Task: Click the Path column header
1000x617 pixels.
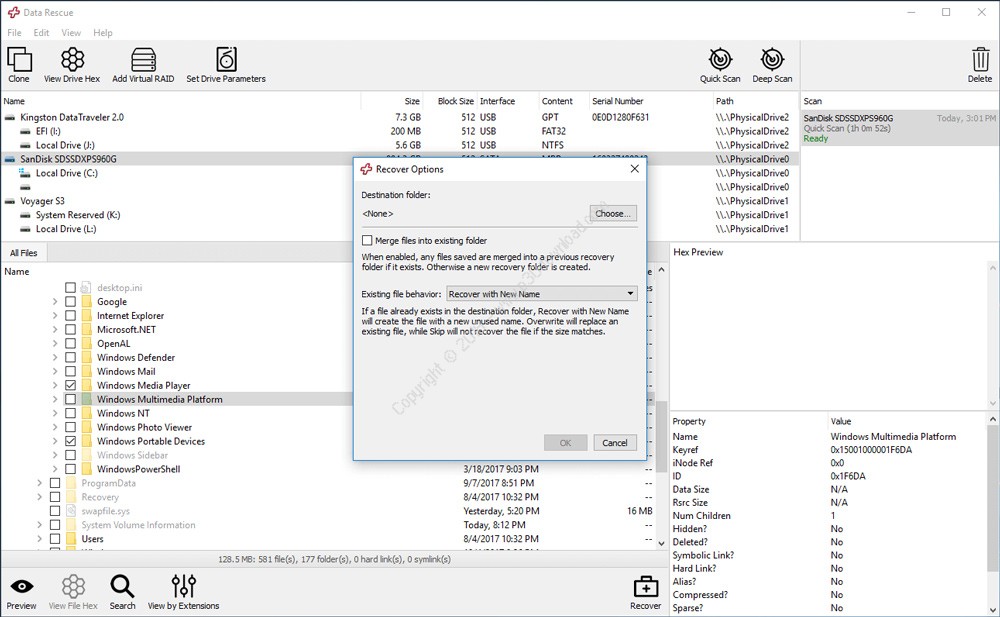Action: (x=724, y=101)
